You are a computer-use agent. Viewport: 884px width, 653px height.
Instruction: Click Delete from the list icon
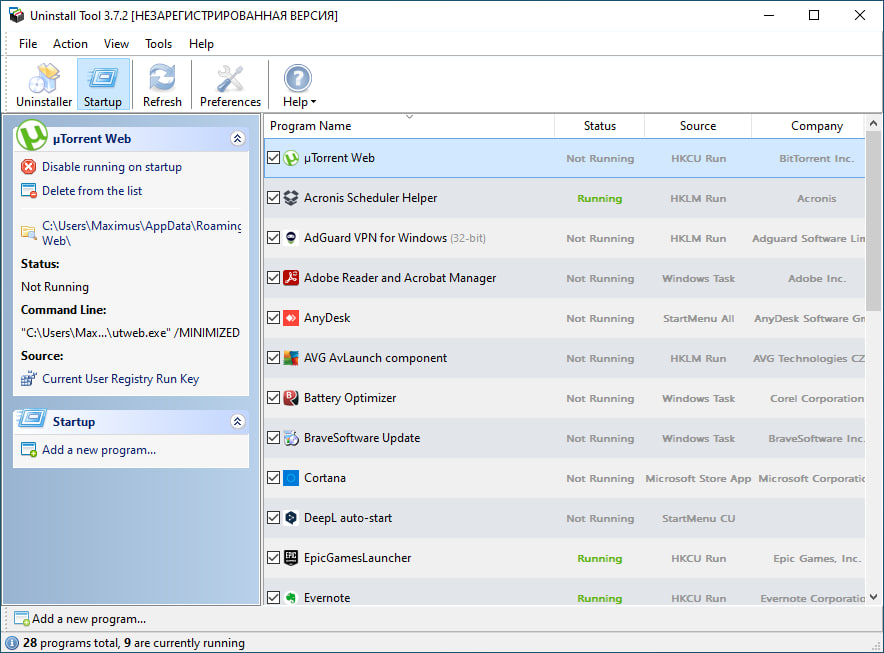[x=28, y=191]
